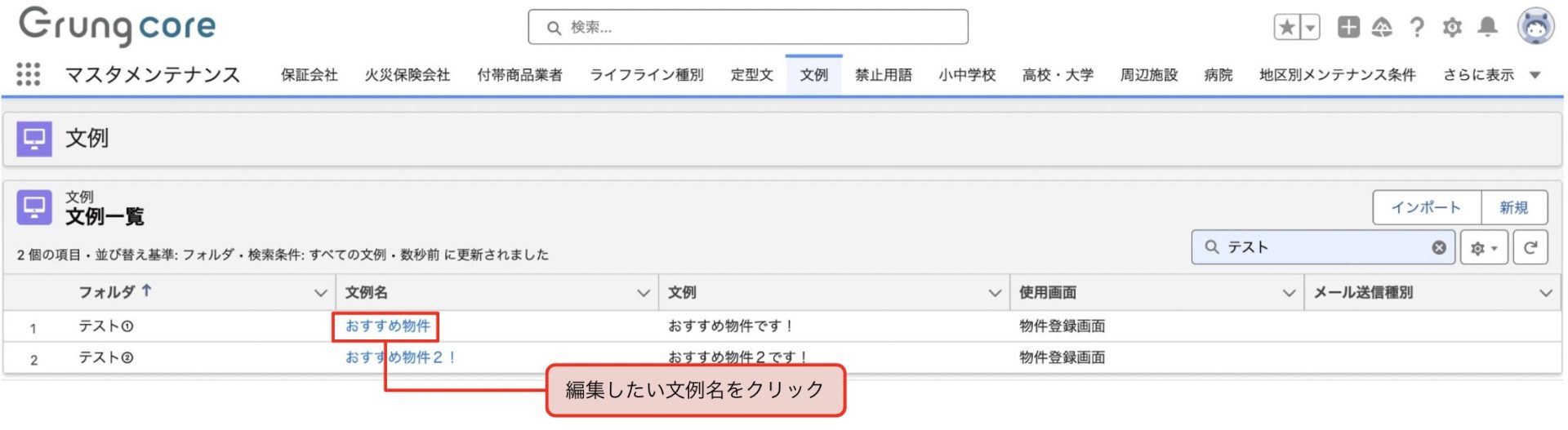Open the setup gear icon in header
The width and height of the screenshot is (1568, 430).
click(x=1452, y=28)
